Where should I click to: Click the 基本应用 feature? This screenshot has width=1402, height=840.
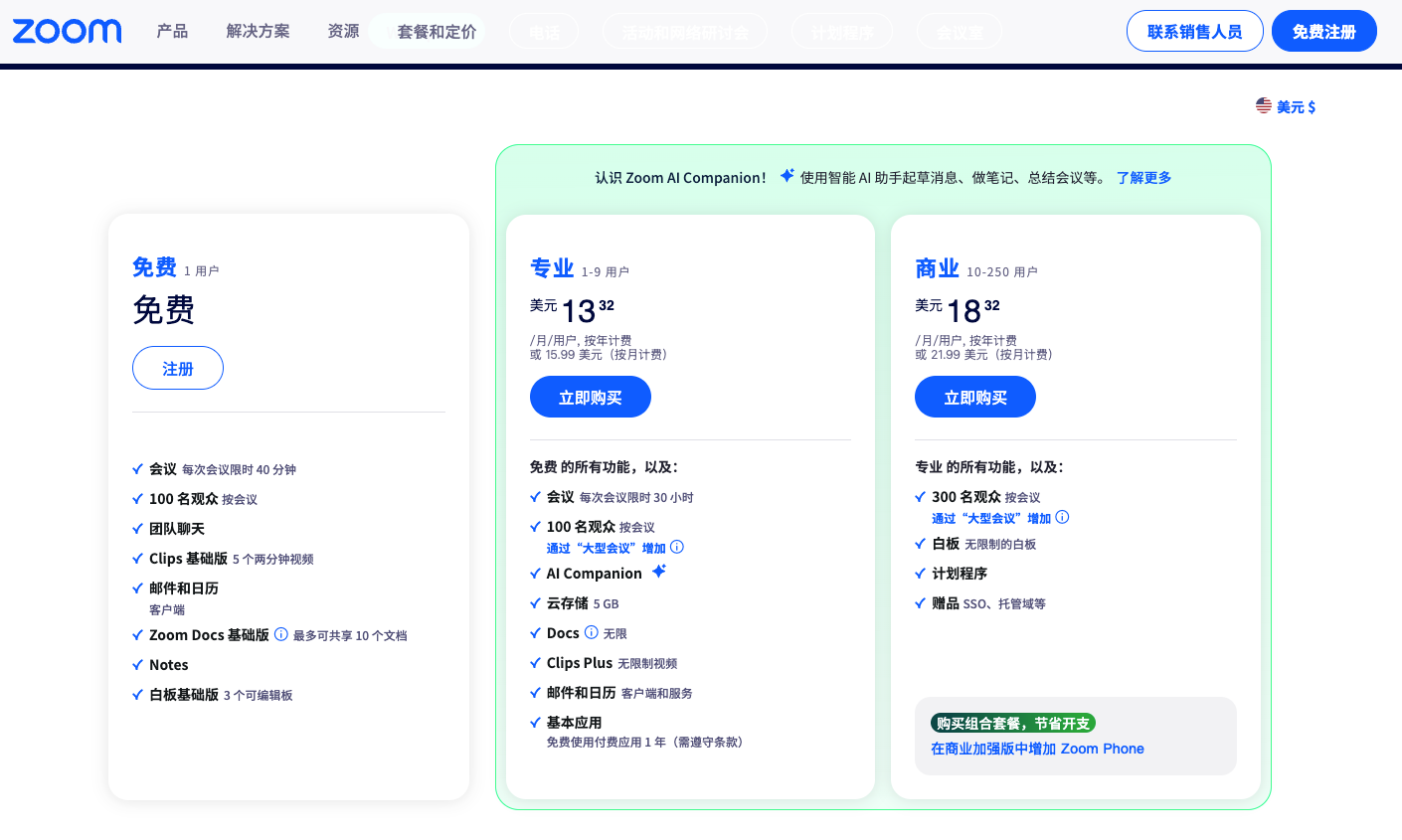click(x=575, y=723)
